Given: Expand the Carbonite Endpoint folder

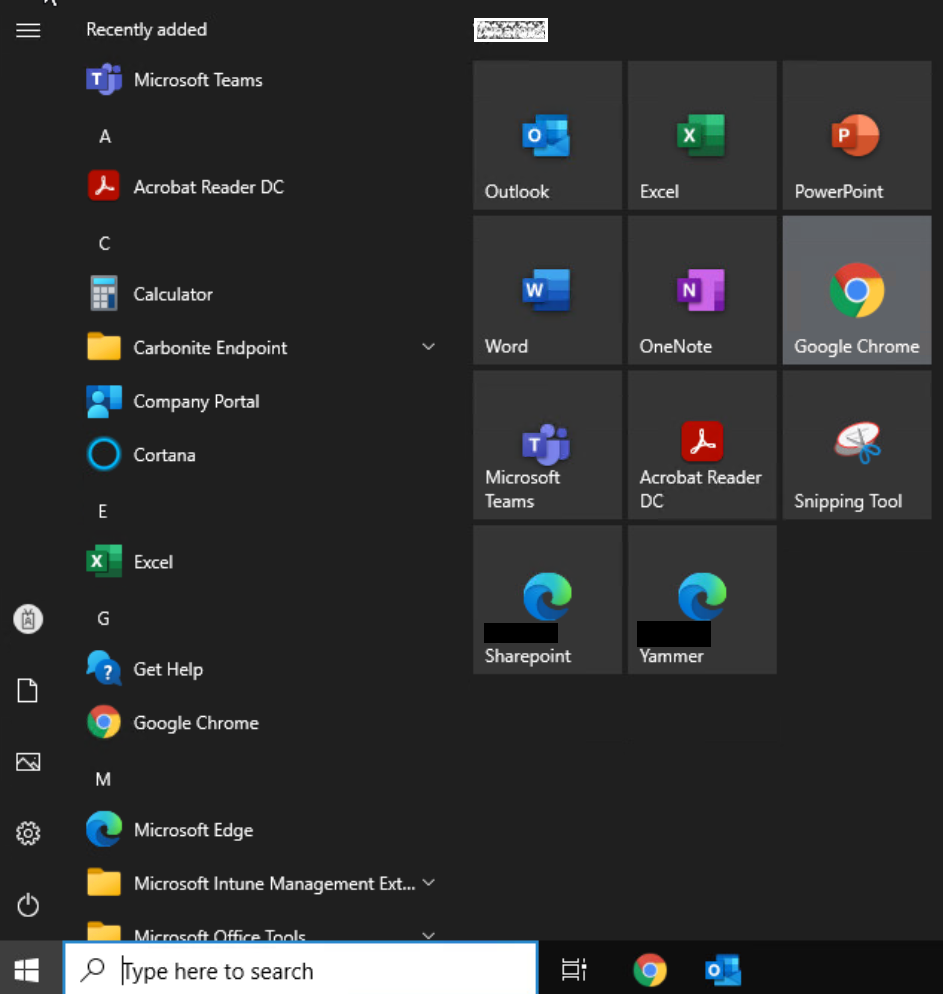Looking at the screenshot, I should 429,347.
